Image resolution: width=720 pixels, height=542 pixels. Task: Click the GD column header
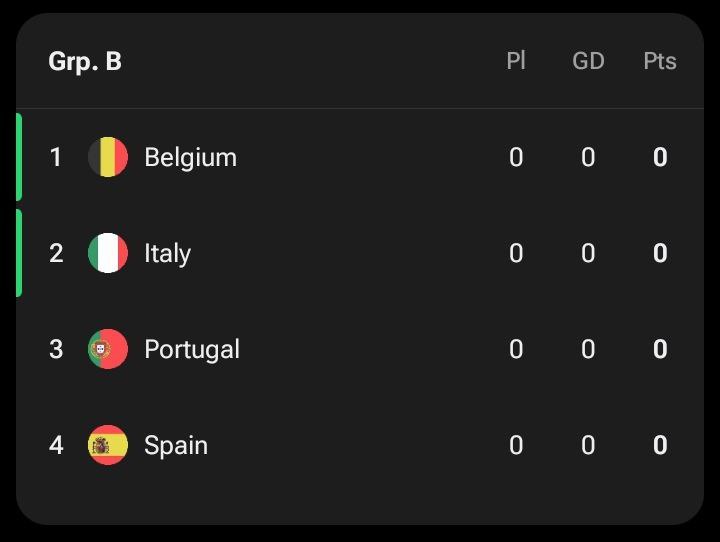click(588, 61)
